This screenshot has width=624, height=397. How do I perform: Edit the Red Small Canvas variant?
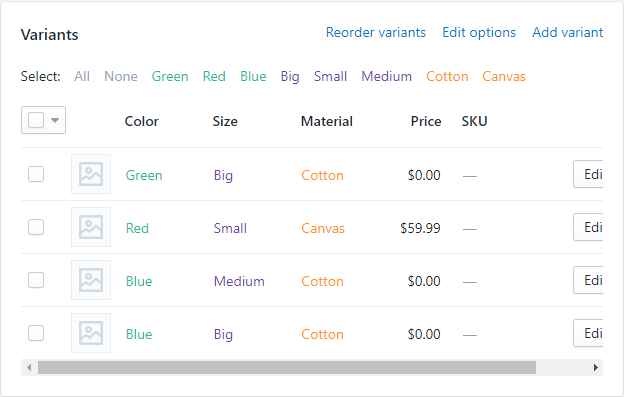point(588,227)
